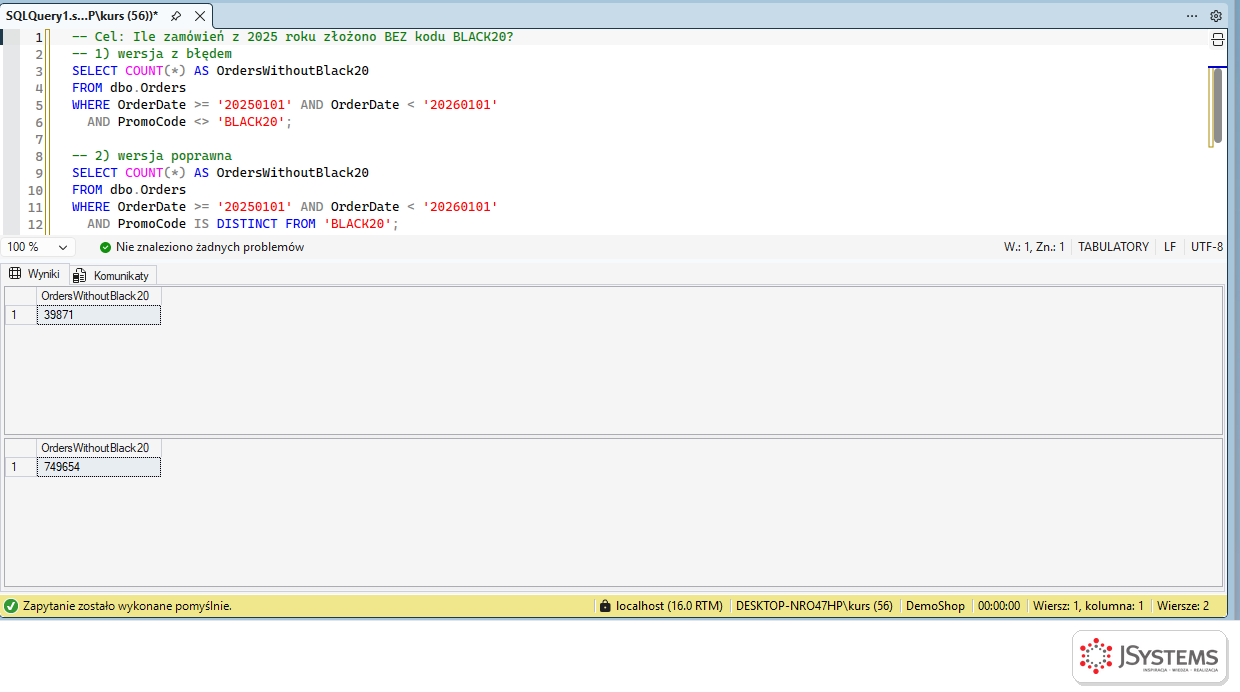
Task: Click the green no-problems checkmark icon
Action: point(105,247)
